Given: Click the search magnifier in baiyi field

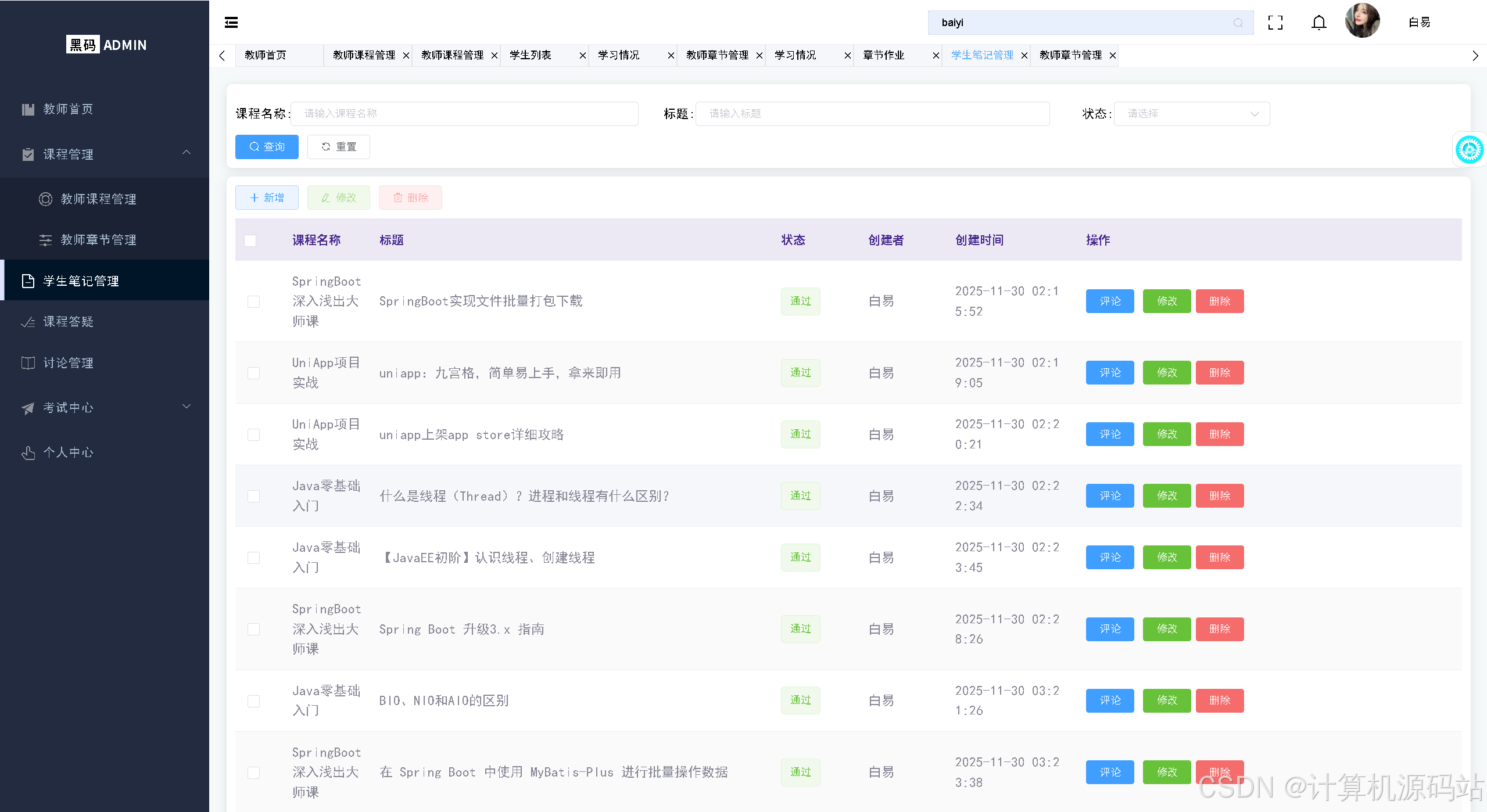Looking at the screenshot, I should click(1238, 23).
